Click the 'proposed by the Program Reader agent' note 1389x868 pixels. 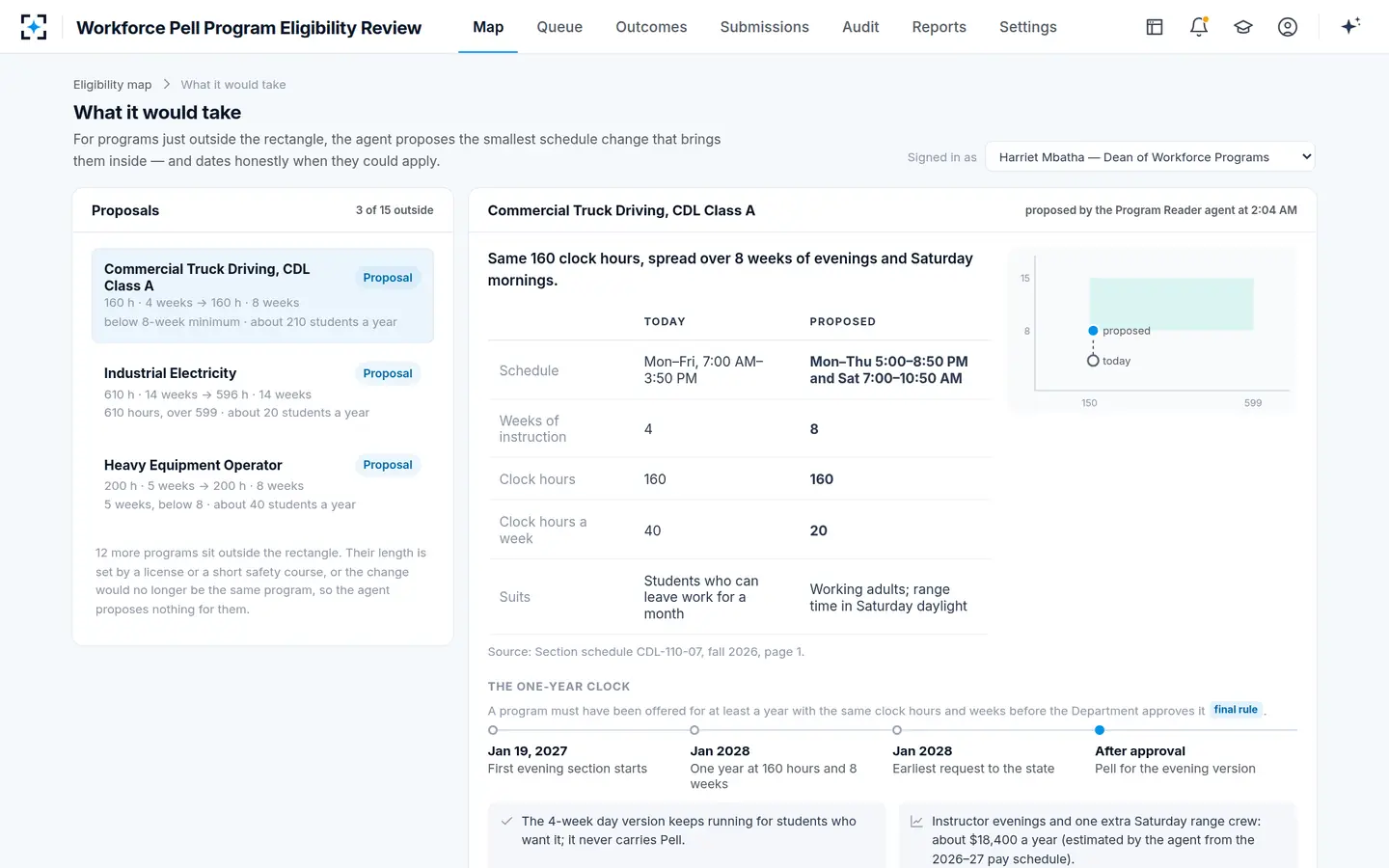tap(1160, 210)
